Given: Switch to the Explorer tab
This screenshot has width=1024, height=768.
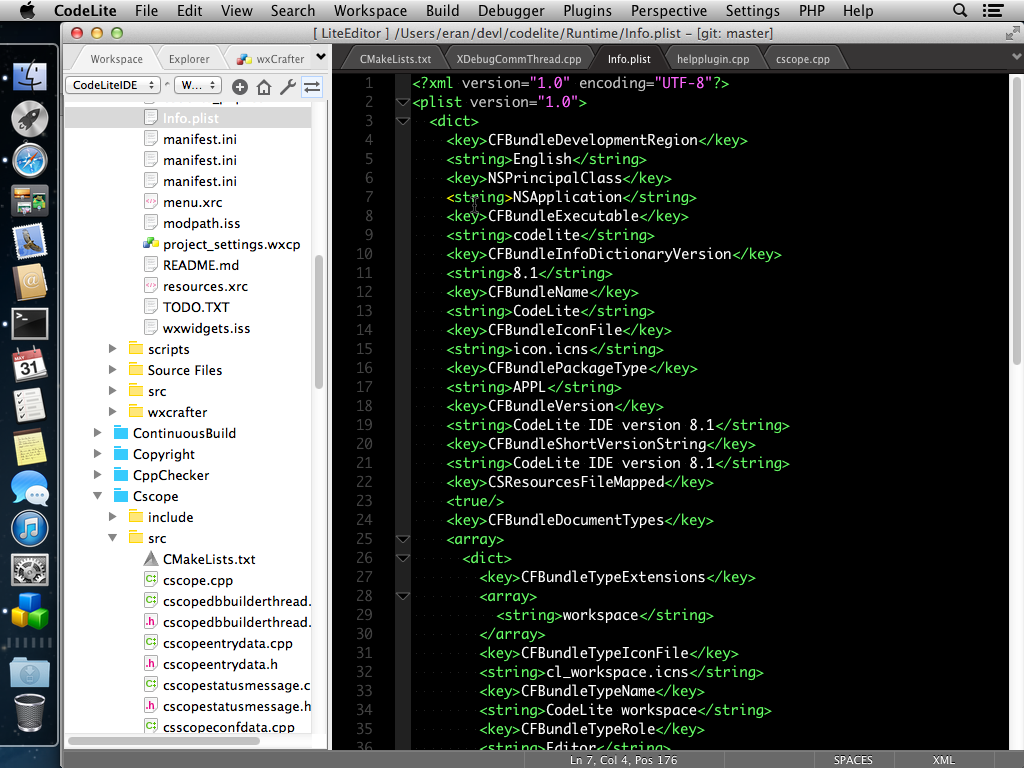Looking at the screenshot, I should (189, 59).
